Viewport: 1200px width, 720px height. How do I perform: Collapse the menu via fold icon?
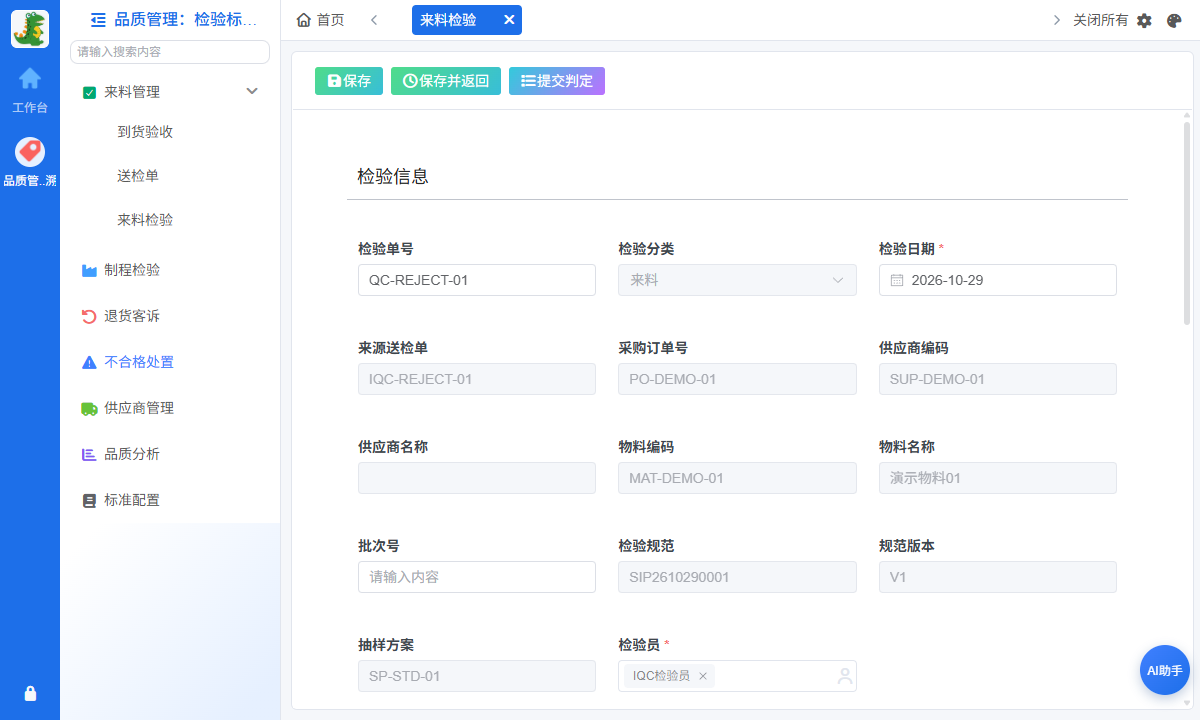click(x=98, y=19)
